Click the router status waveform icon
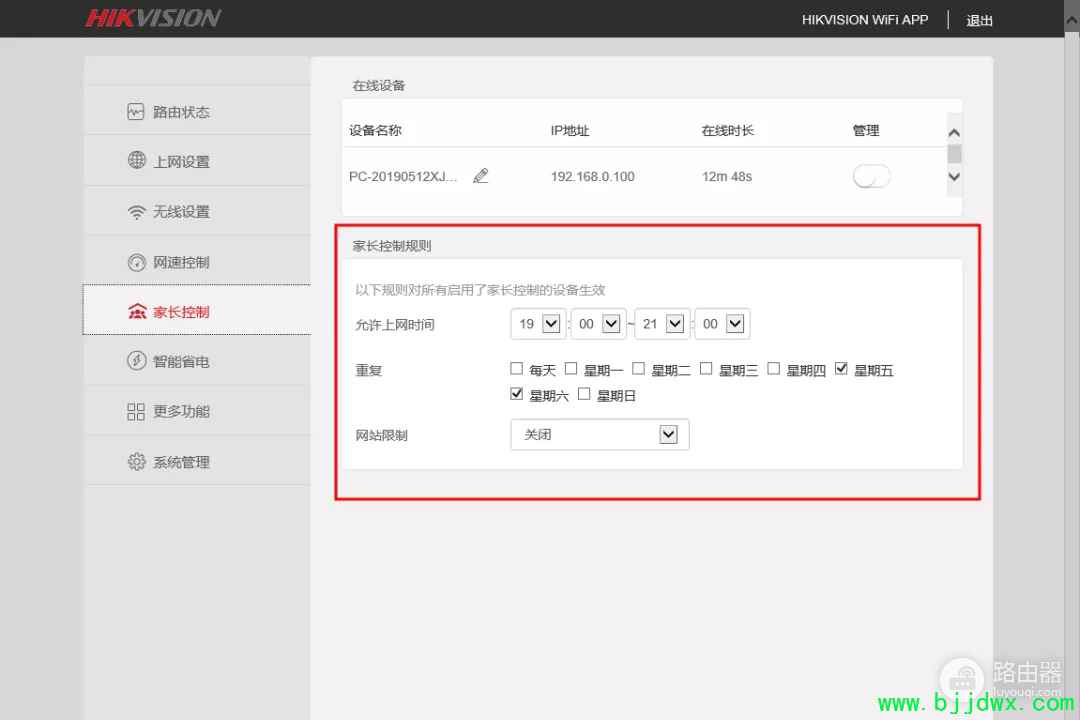This screenshot has width=1080, height=720. pos(136,112)
